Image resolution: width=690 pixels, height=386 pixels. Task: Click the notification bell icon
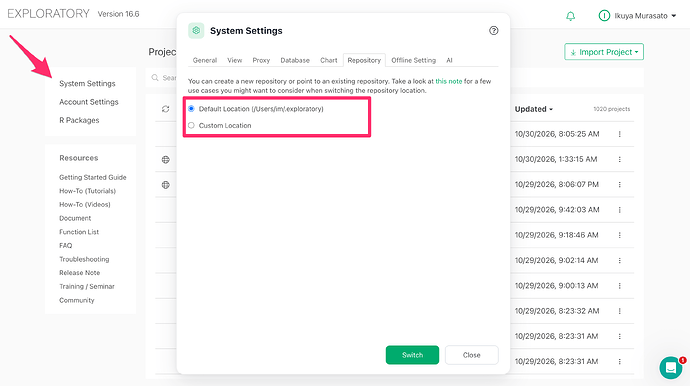click(x=570, y=16)
